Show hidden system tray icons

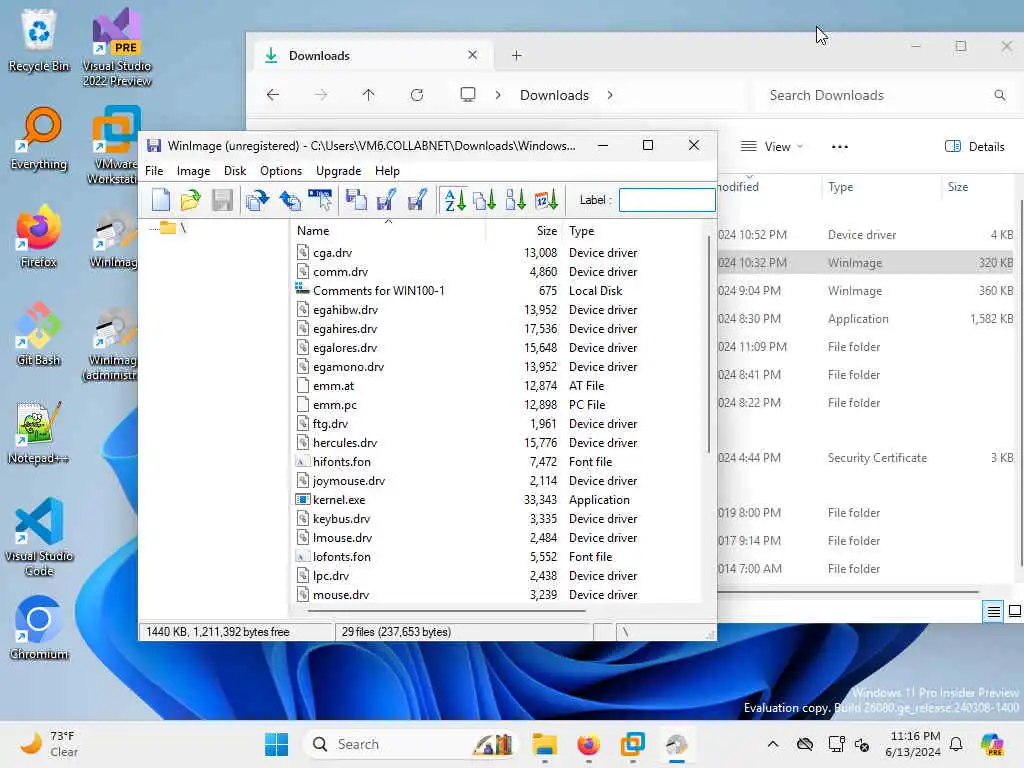click(773, 744)
